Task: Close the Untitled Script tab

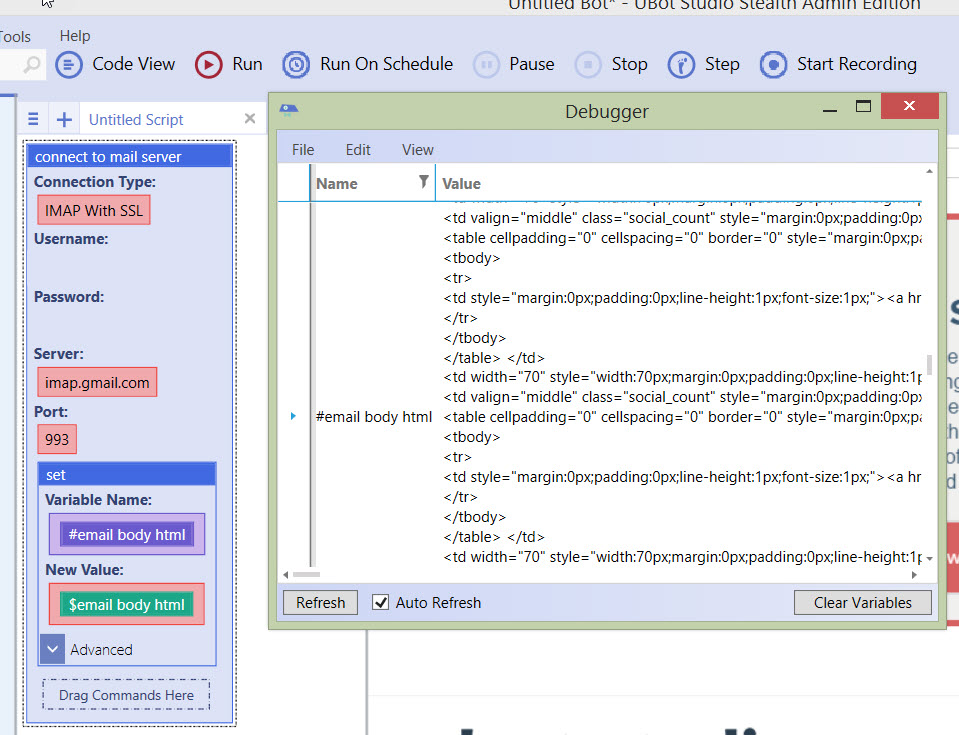Action: point(250,119)
